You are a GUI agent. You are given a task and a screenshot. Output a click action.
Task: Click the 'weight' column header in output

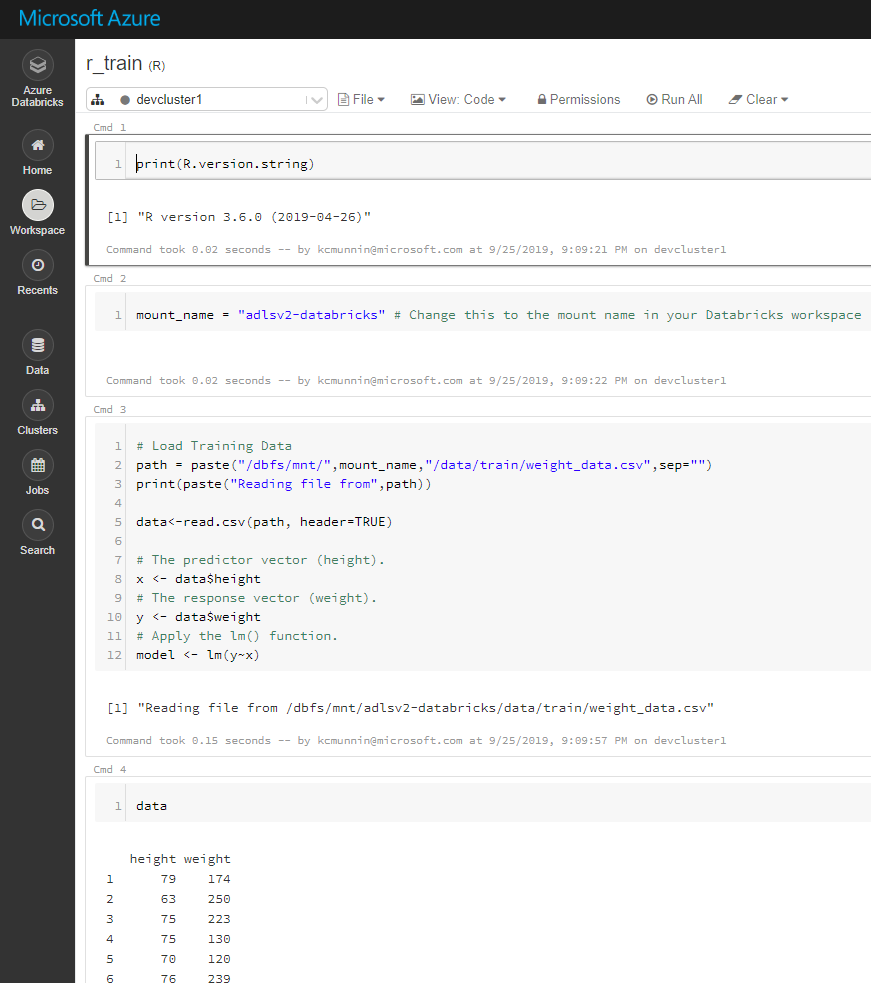coord(207,859)
